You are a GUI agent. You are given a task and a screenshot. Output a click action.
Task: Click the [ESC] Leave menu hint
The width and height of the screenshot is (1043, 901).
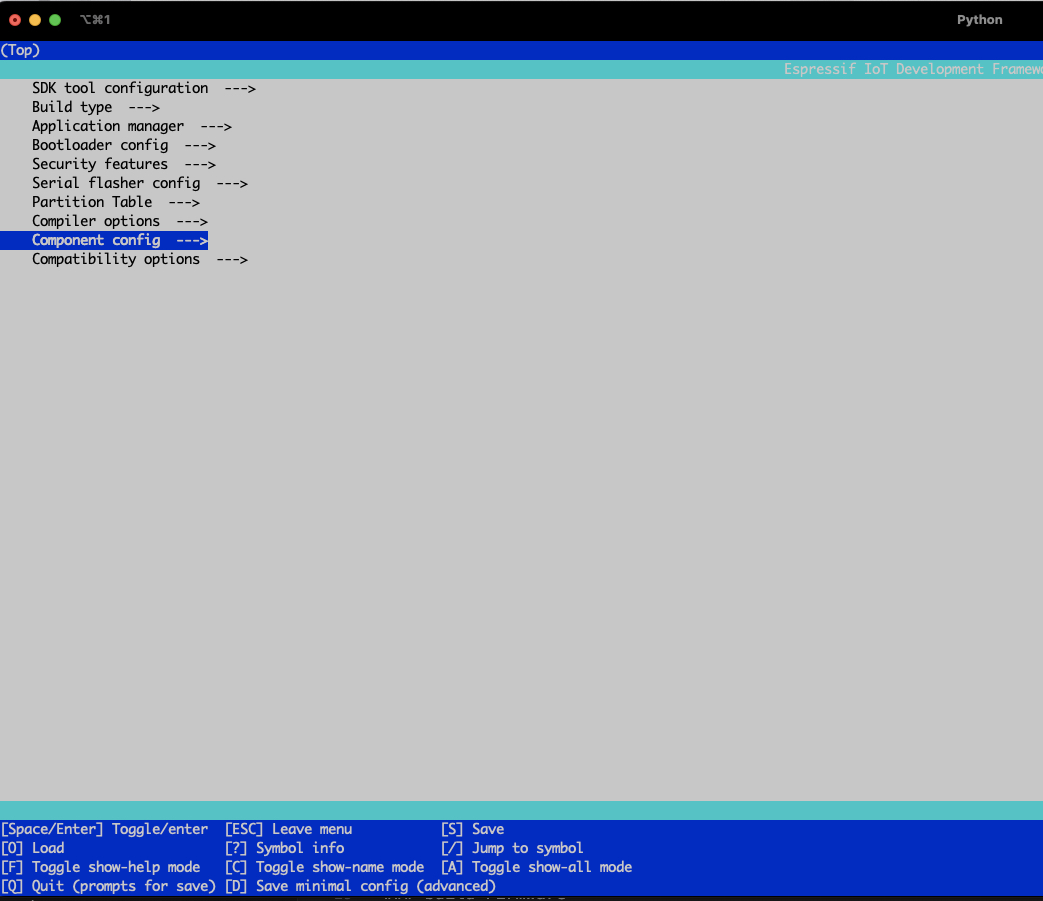[289, 829]
